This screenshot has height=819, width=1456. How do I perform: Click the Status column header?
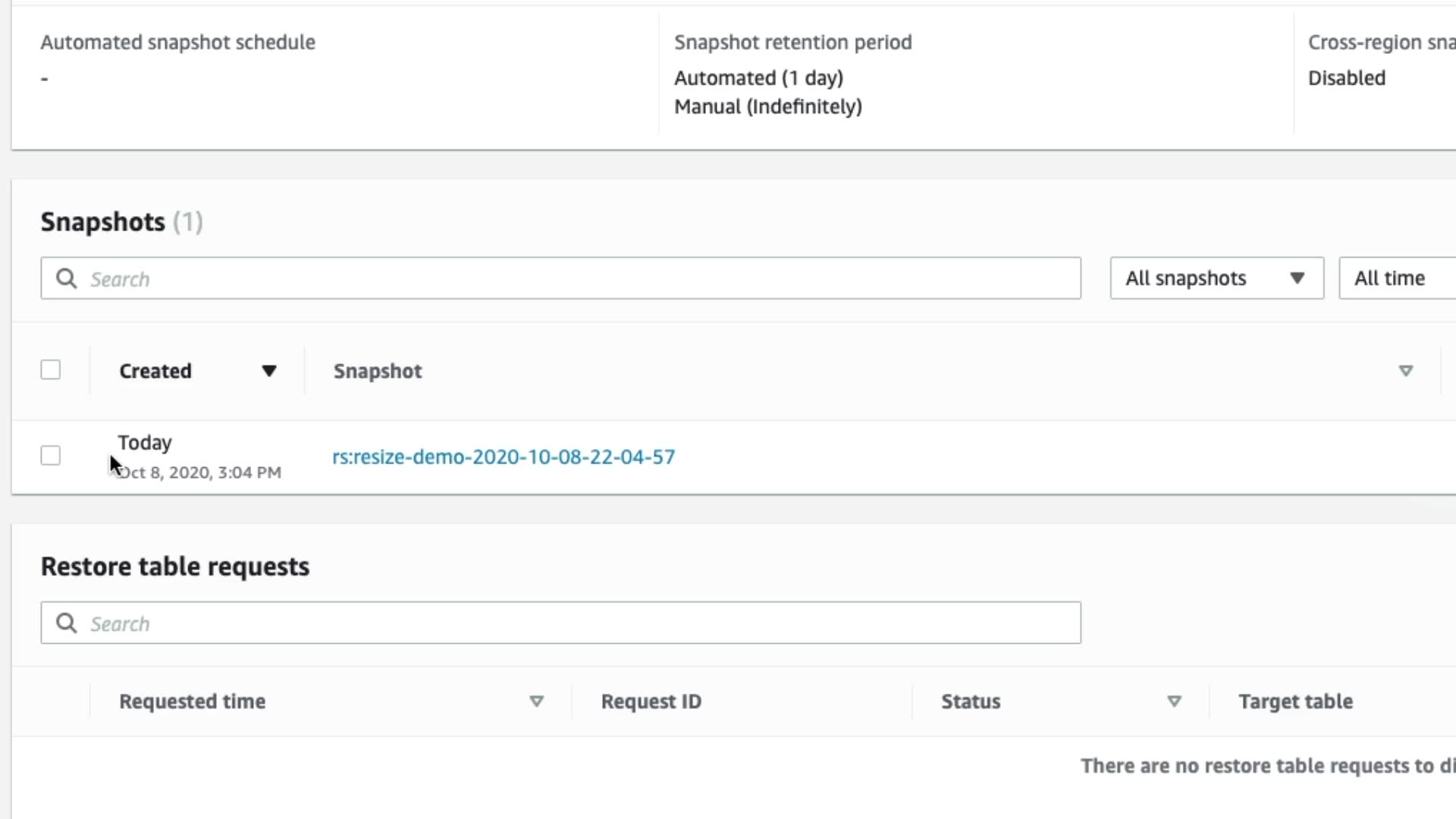tap(971, 701)
